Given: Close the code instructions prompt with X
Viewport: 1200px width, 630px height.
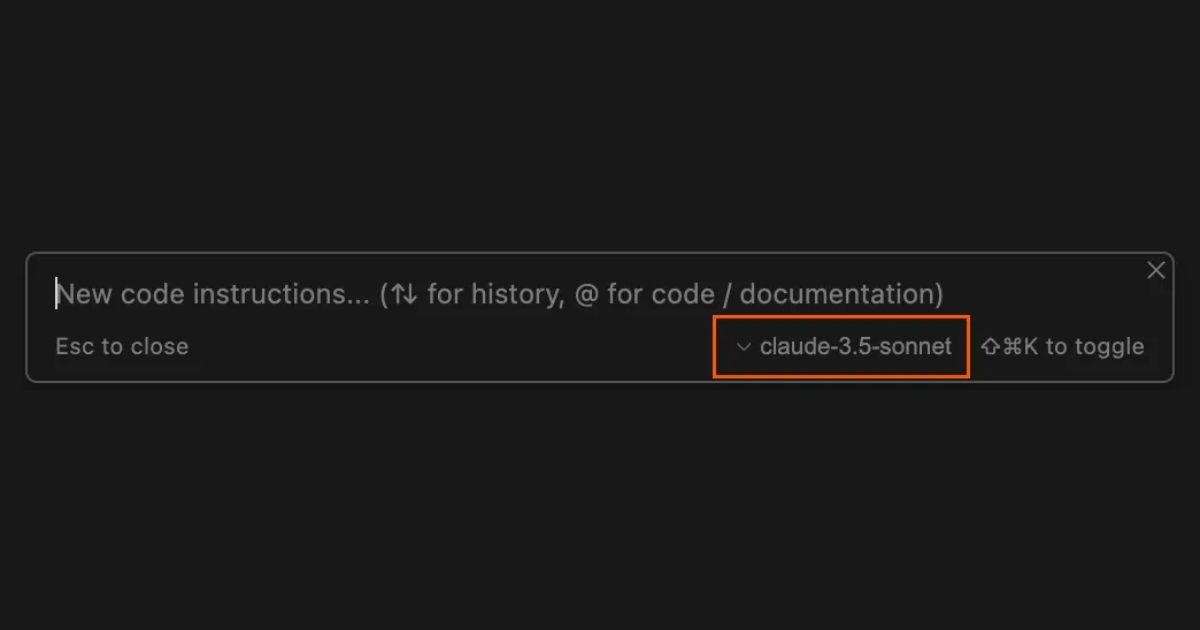Looking at the screenshot, I should (1156, 270).
